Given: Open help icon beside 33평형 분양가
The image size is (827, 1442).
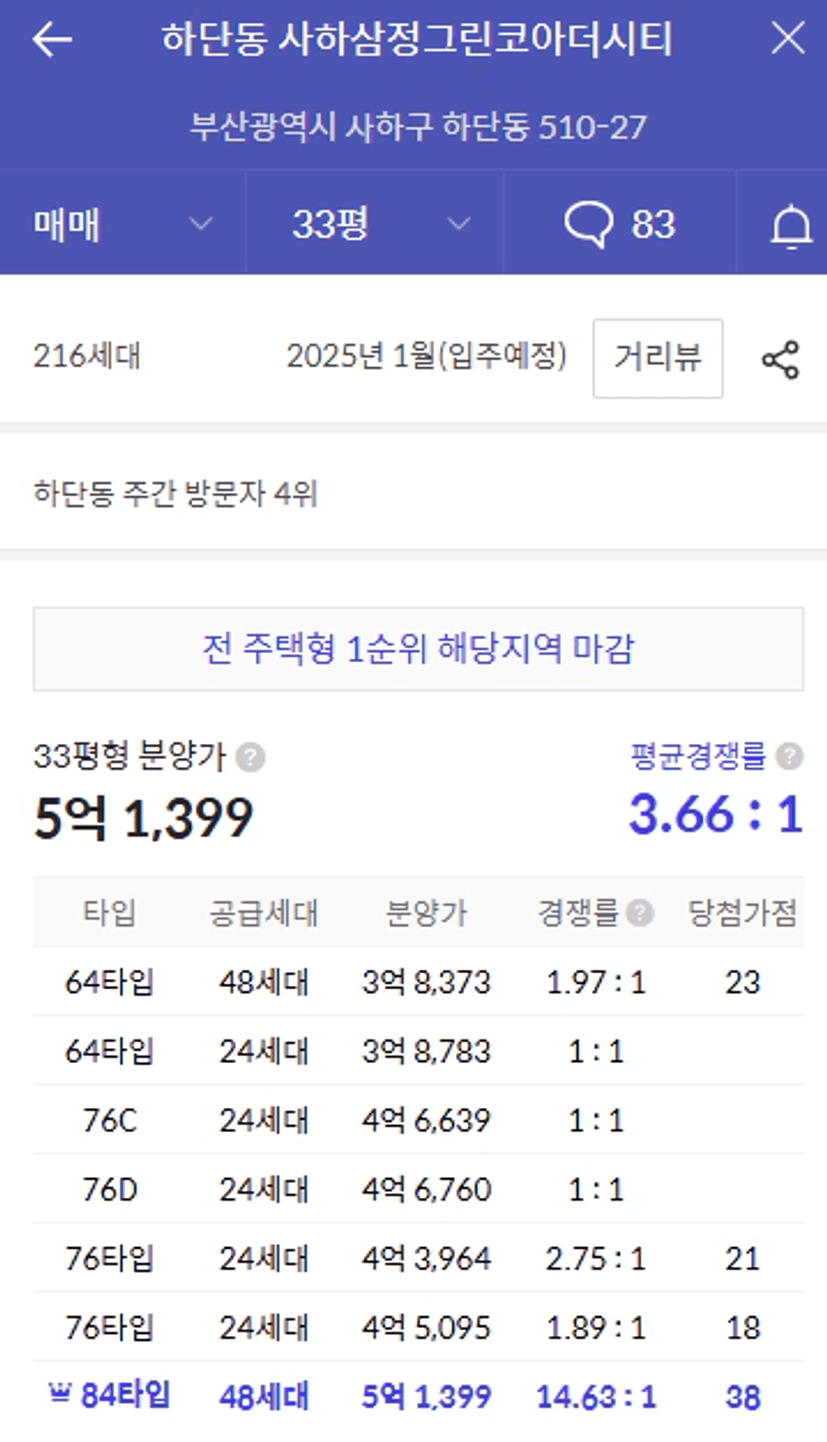Looking at the screenshot, I should tap(251, 758).
